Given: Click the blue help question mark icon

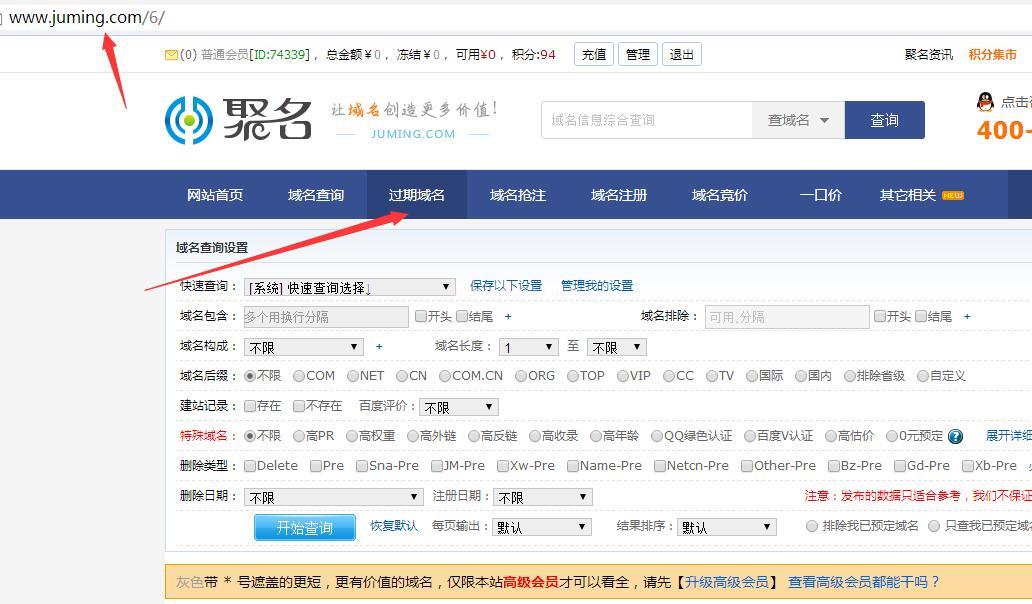Looking at the screenshot, I should pos(955,436).
